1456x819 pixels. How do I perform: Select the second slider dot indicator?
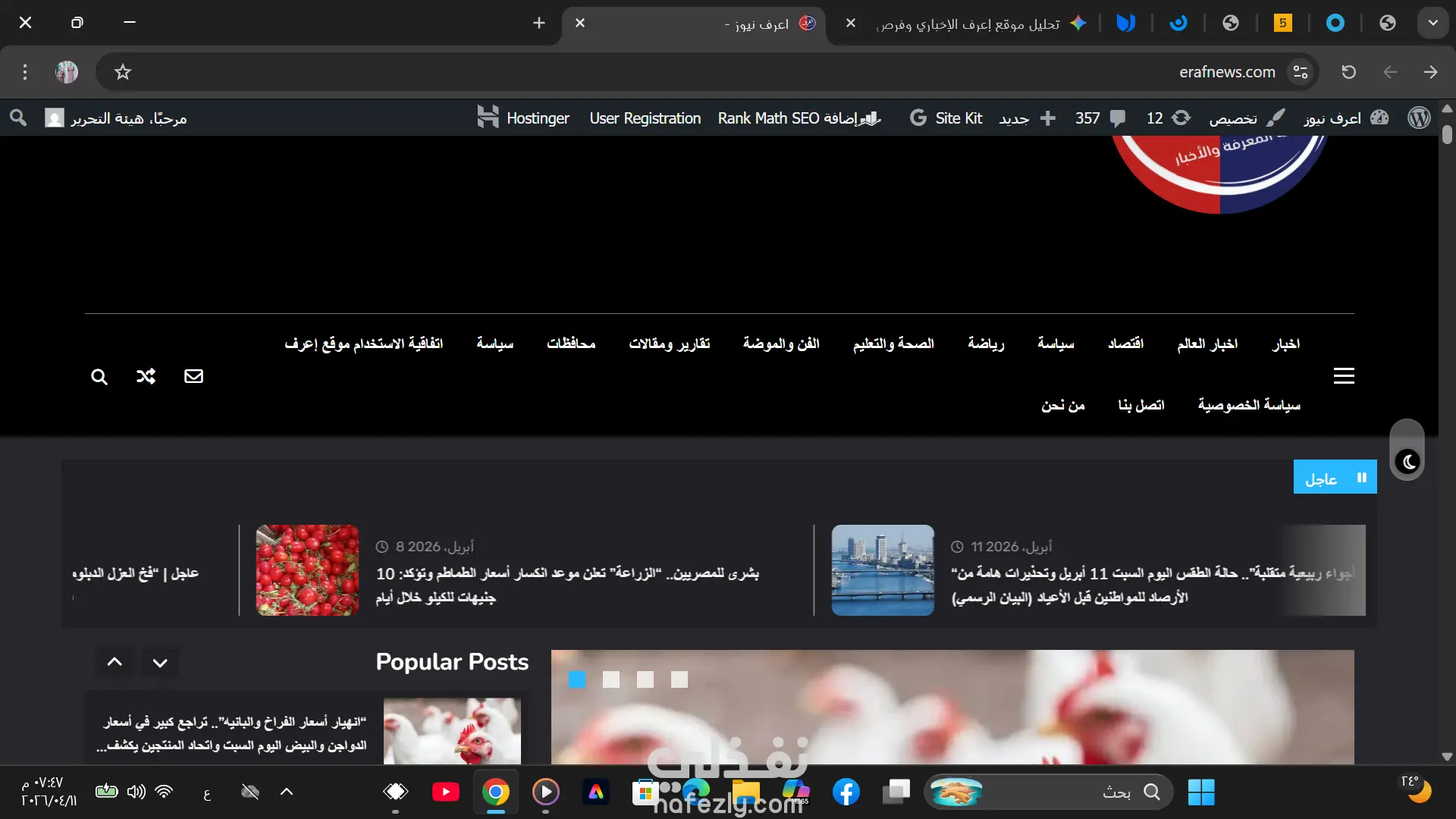coord(611,679)
